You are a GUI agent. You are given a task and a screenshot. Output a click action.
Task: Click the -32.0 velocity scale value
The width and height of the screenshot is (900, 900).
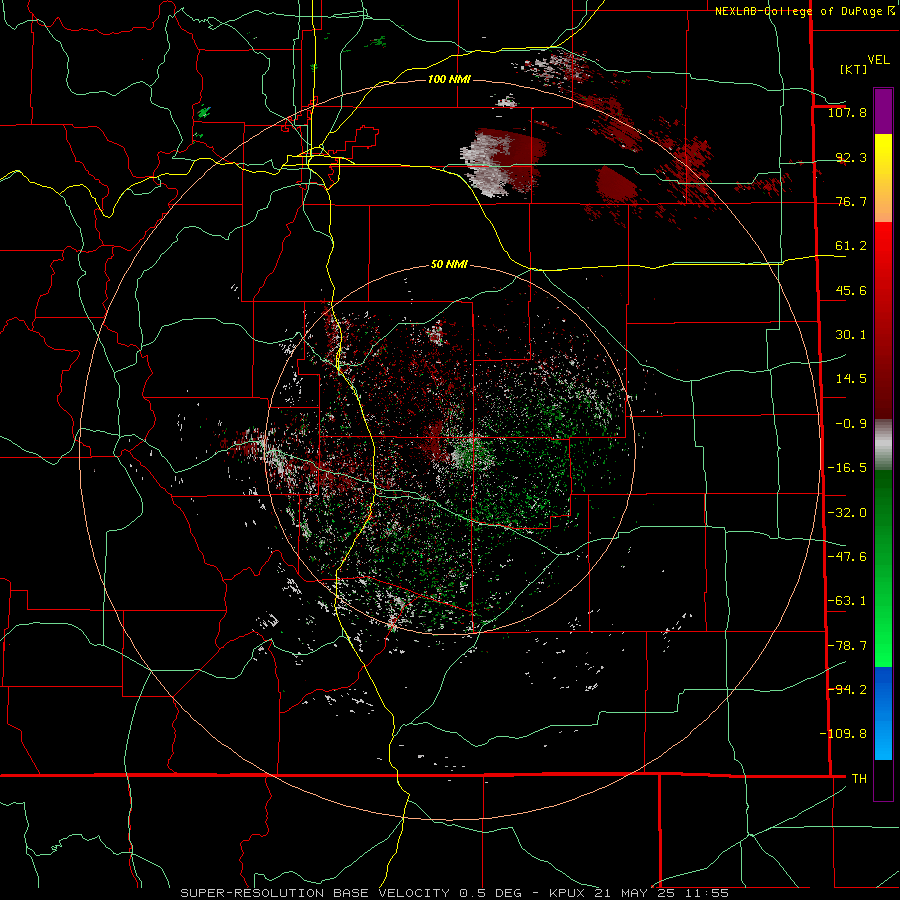point(847,513)
